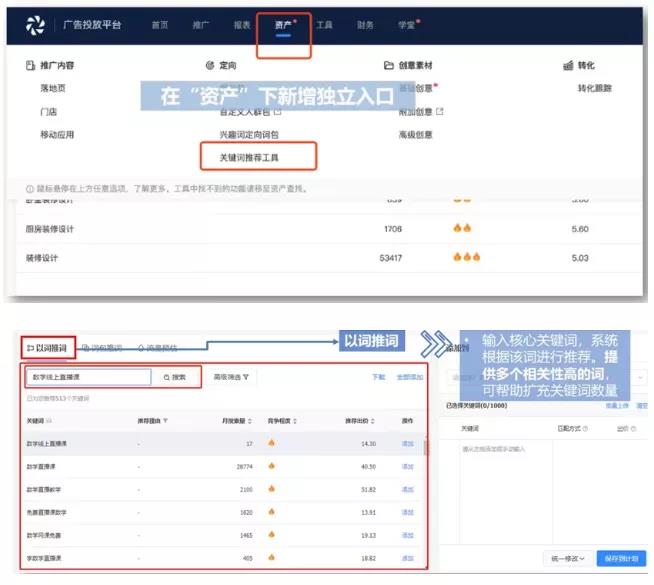Click the 5.03 bid value

580,258
